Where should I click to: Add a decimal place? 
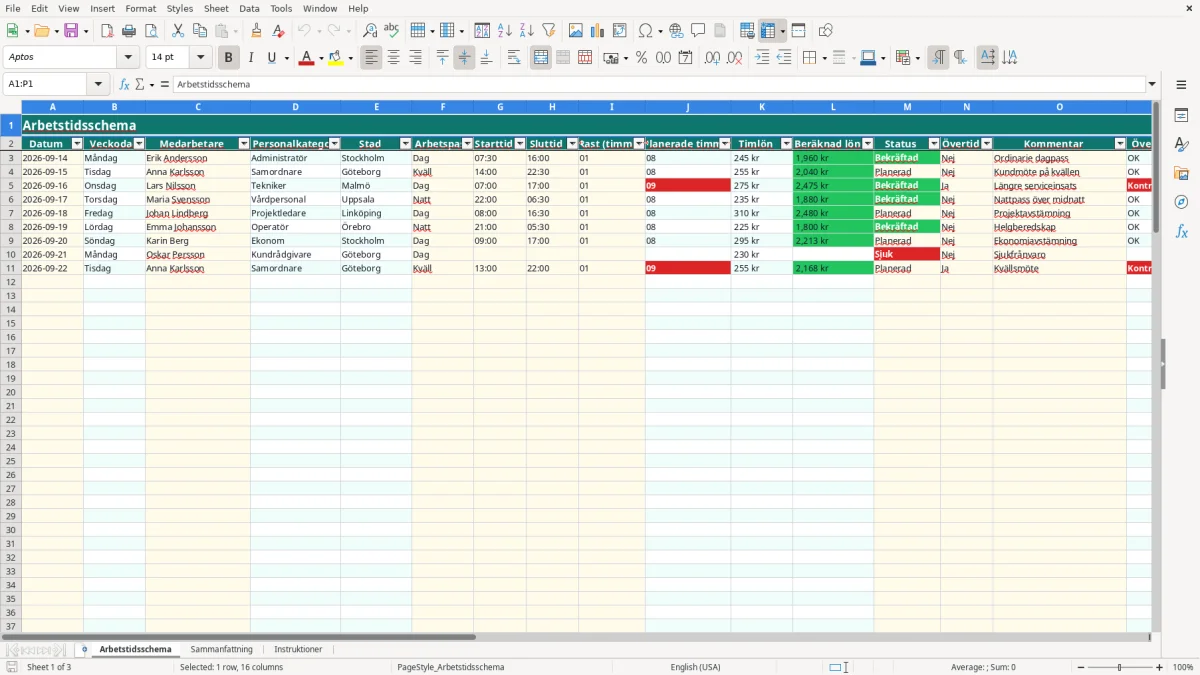coord(712,58)
